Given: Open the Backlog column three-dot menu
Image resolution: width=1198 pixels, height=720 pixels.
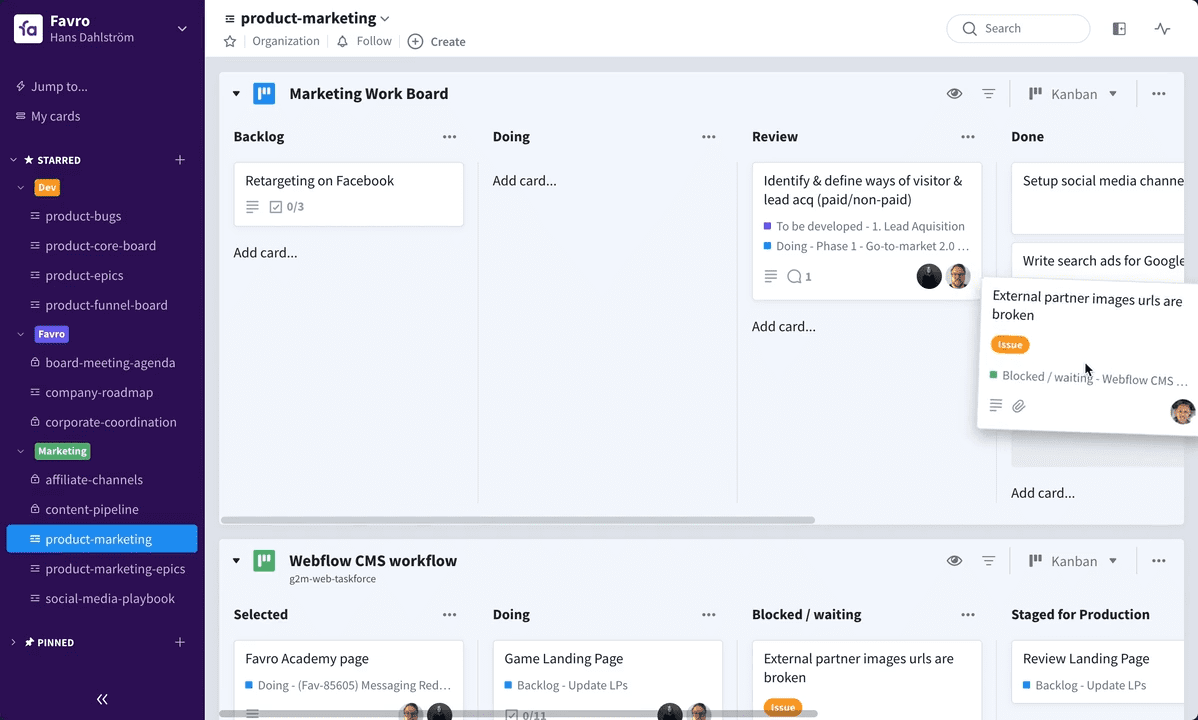Looking at the screenshot, I should pyautogui.click(x=449, y=137).
